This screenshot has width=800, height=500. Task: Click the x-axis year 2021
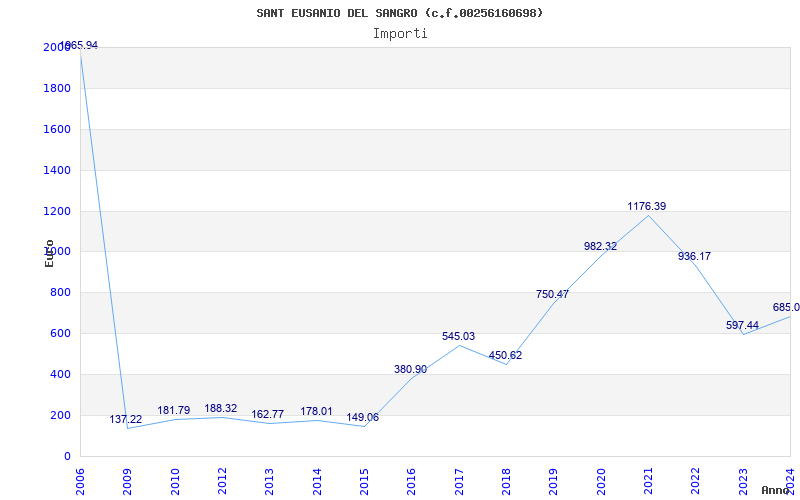pos(648,481)
